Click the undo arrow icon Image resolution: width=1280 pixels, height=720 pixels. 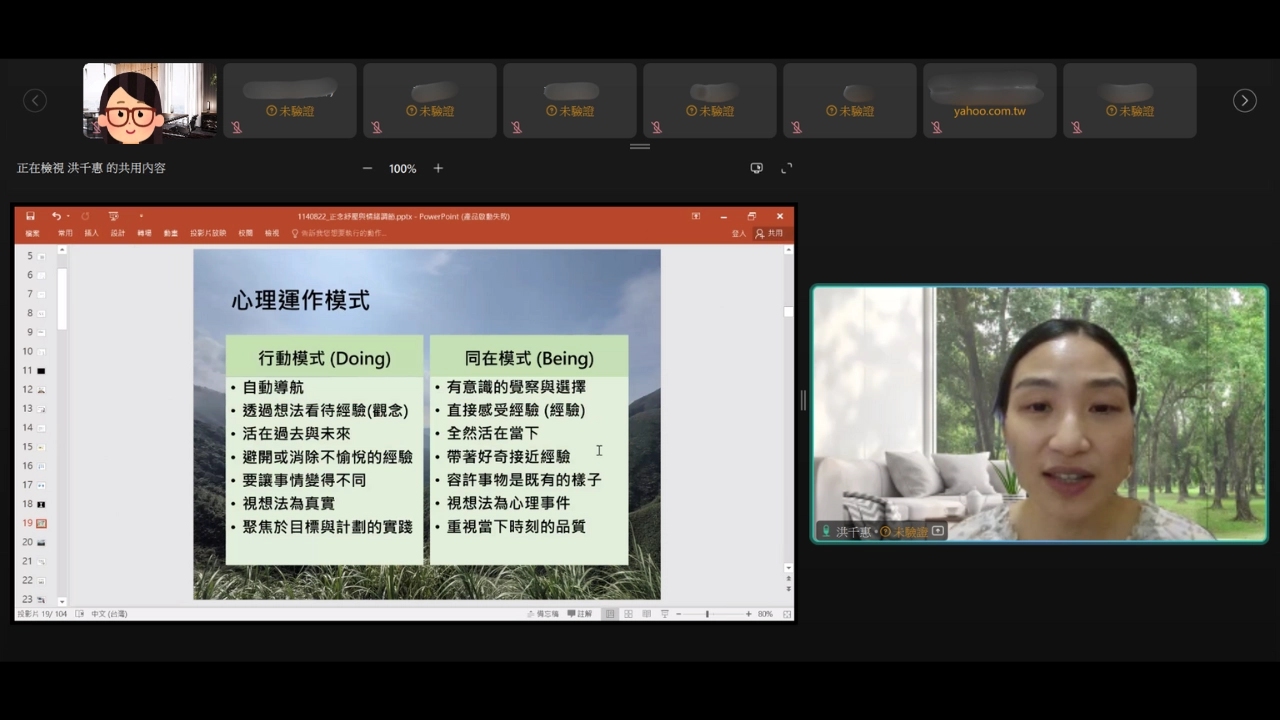pos(56,216)
